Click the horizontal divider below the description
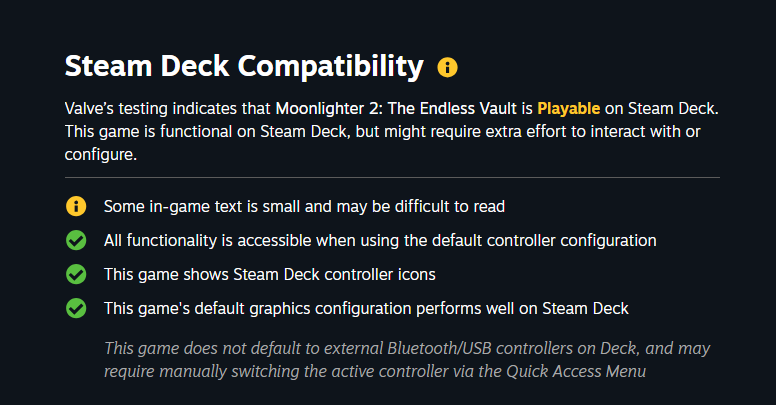 coord(392,177)
